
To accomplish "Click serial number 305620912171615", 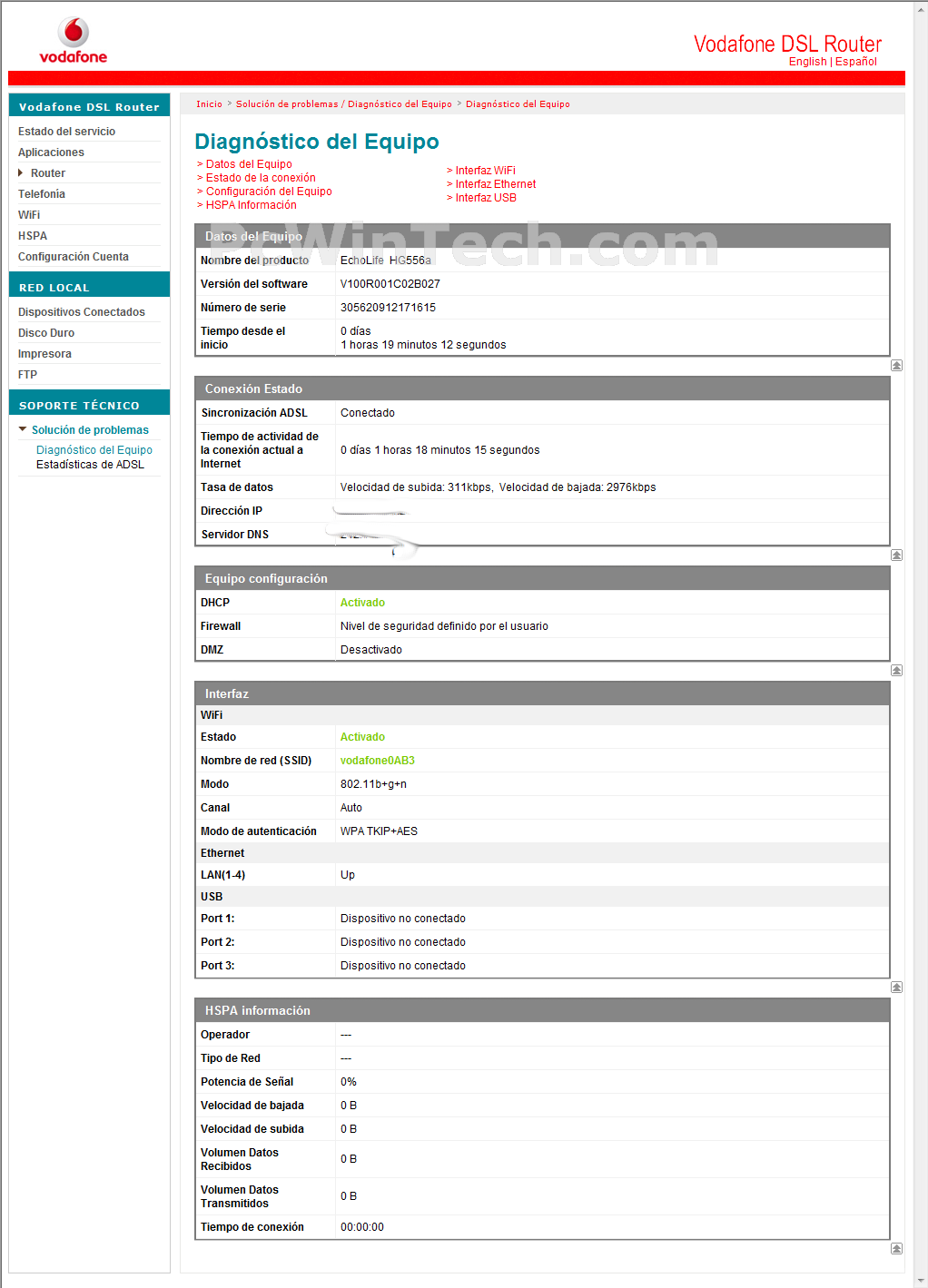I will point(388,308).
